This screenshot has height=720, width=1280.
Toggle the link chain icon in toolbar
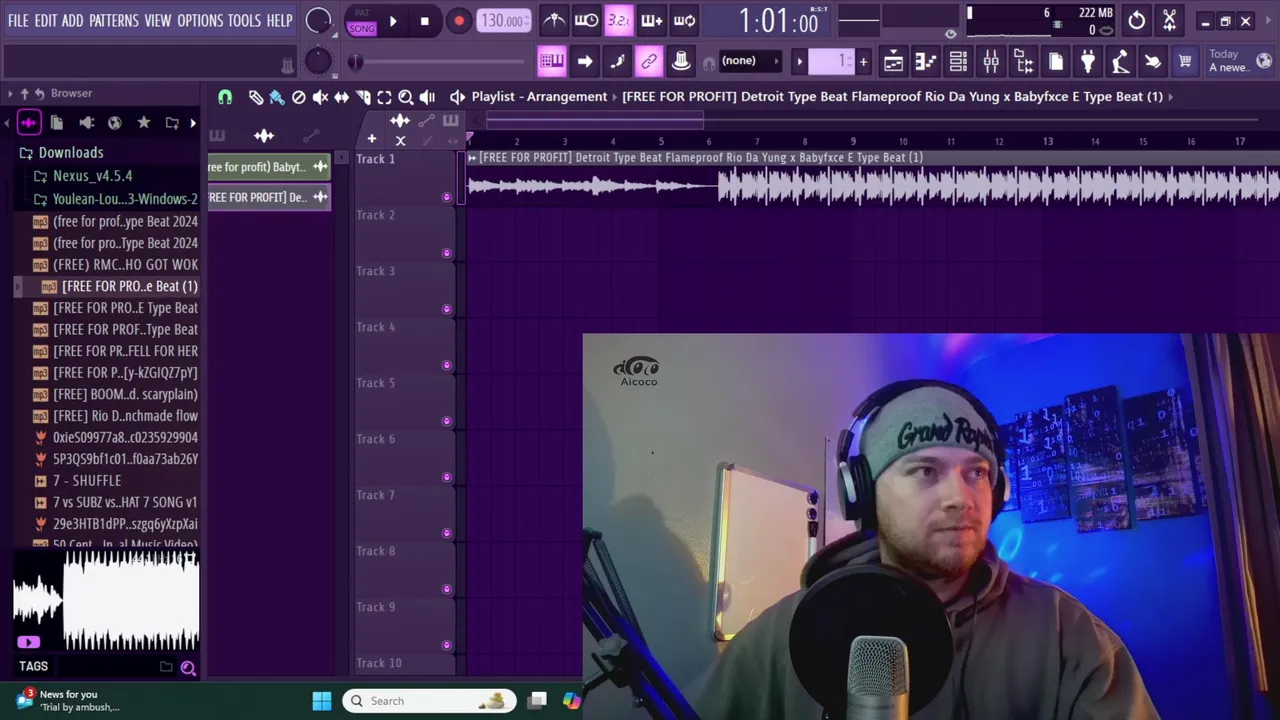pyautogui.click(x=649, y=62)
